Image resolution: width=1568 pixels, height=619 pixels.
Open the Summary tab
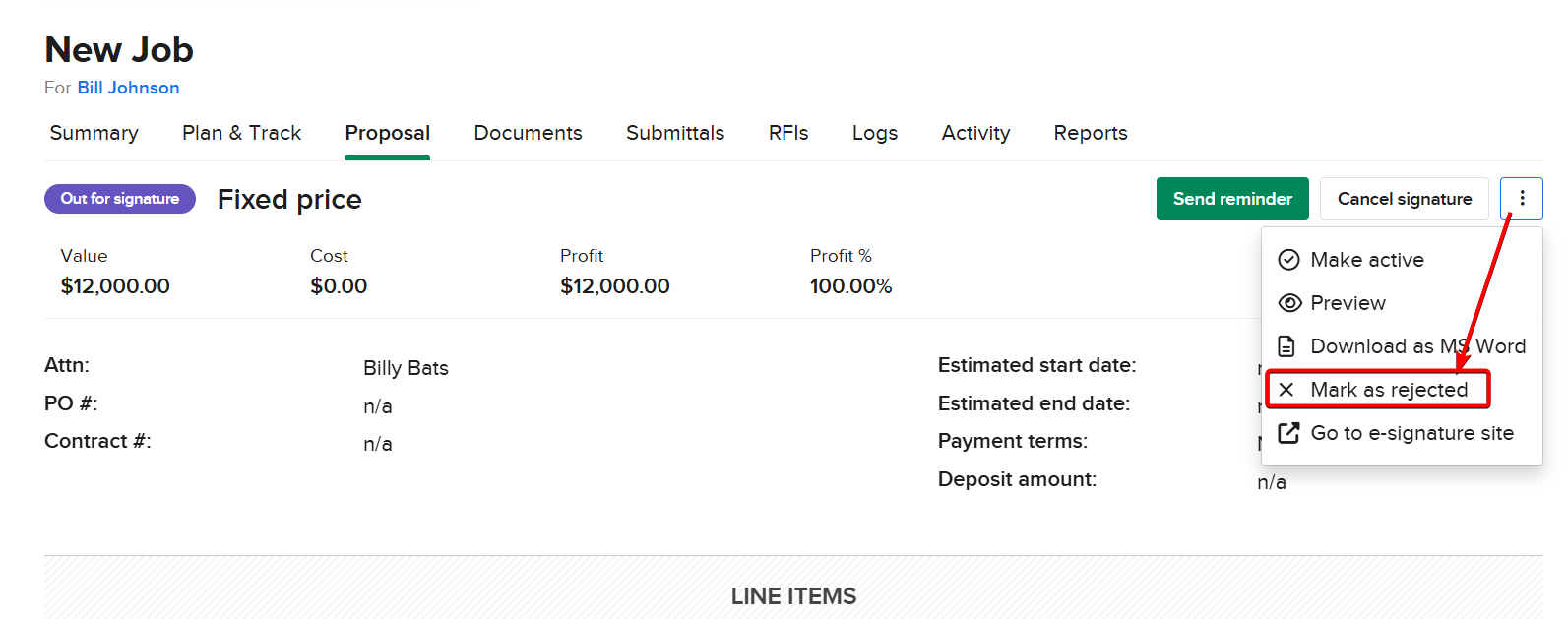(x=94, y=133)
